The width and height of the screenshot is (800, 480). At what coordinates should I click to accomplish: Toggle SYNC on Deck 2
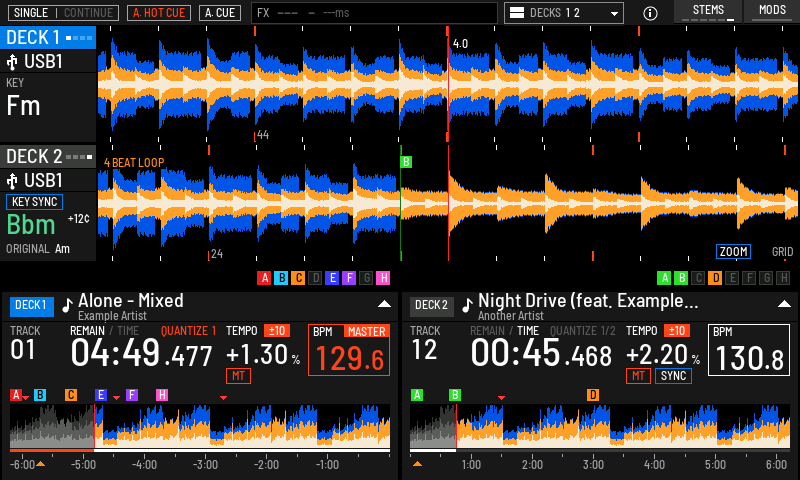pyautogui.click(x=673, y=376)
